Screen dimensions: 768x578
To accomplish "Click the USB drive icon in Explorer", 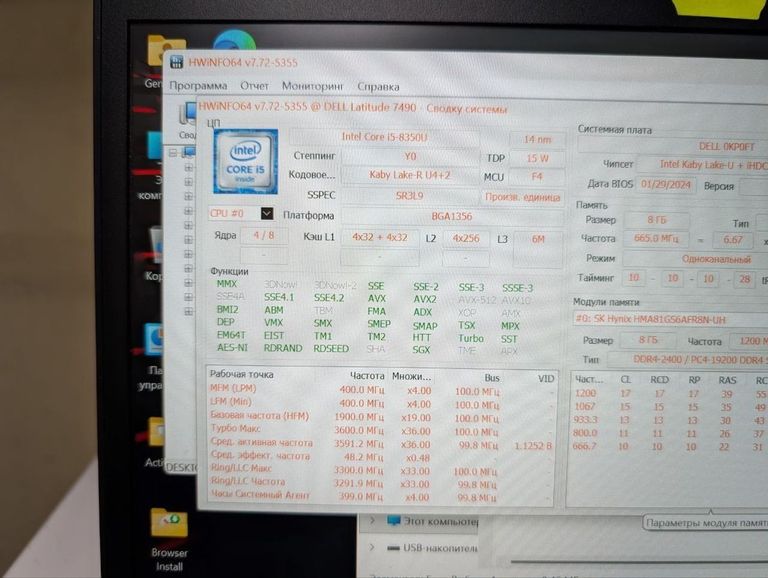I will 393,548.
